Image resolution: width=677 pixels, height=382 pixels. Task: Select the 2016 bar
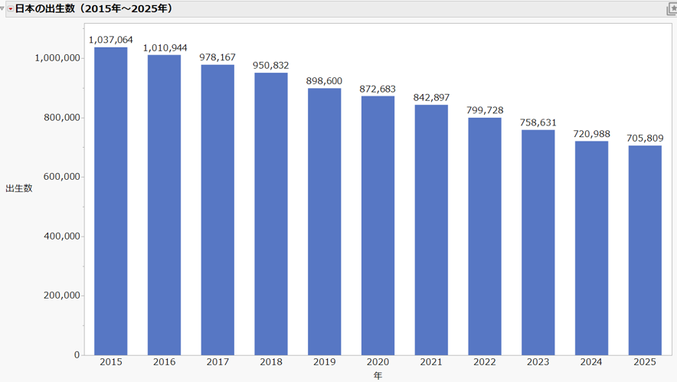[165, 205]
